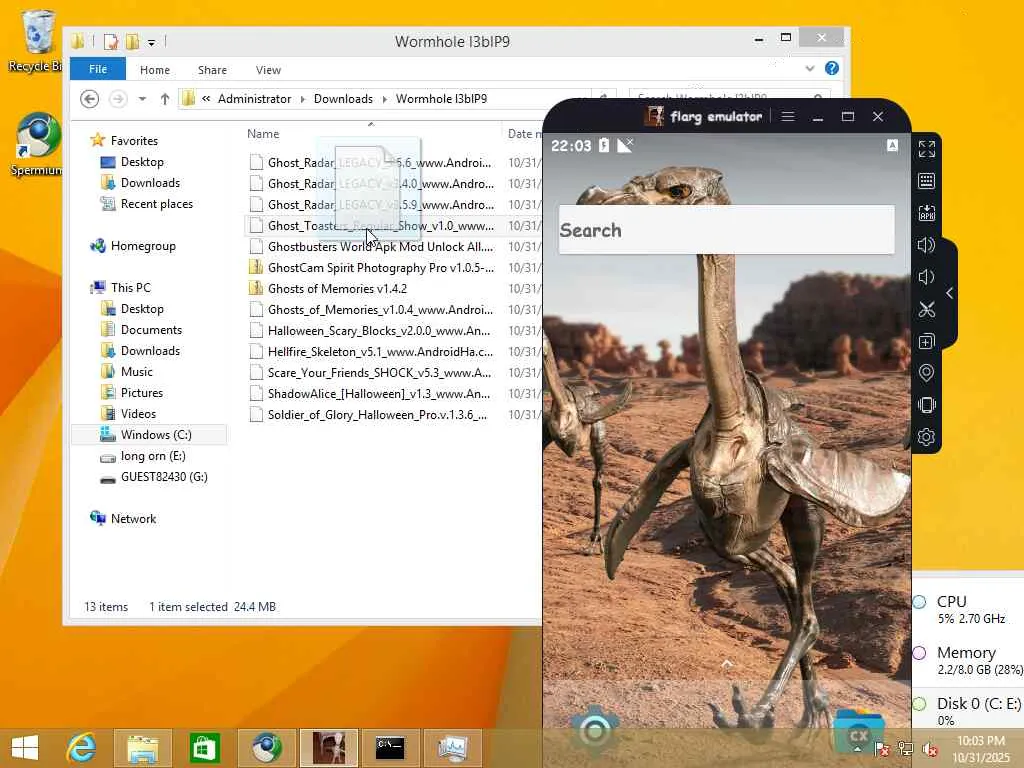Expand the app drawer up-arrow in emulator

[727, 664]
